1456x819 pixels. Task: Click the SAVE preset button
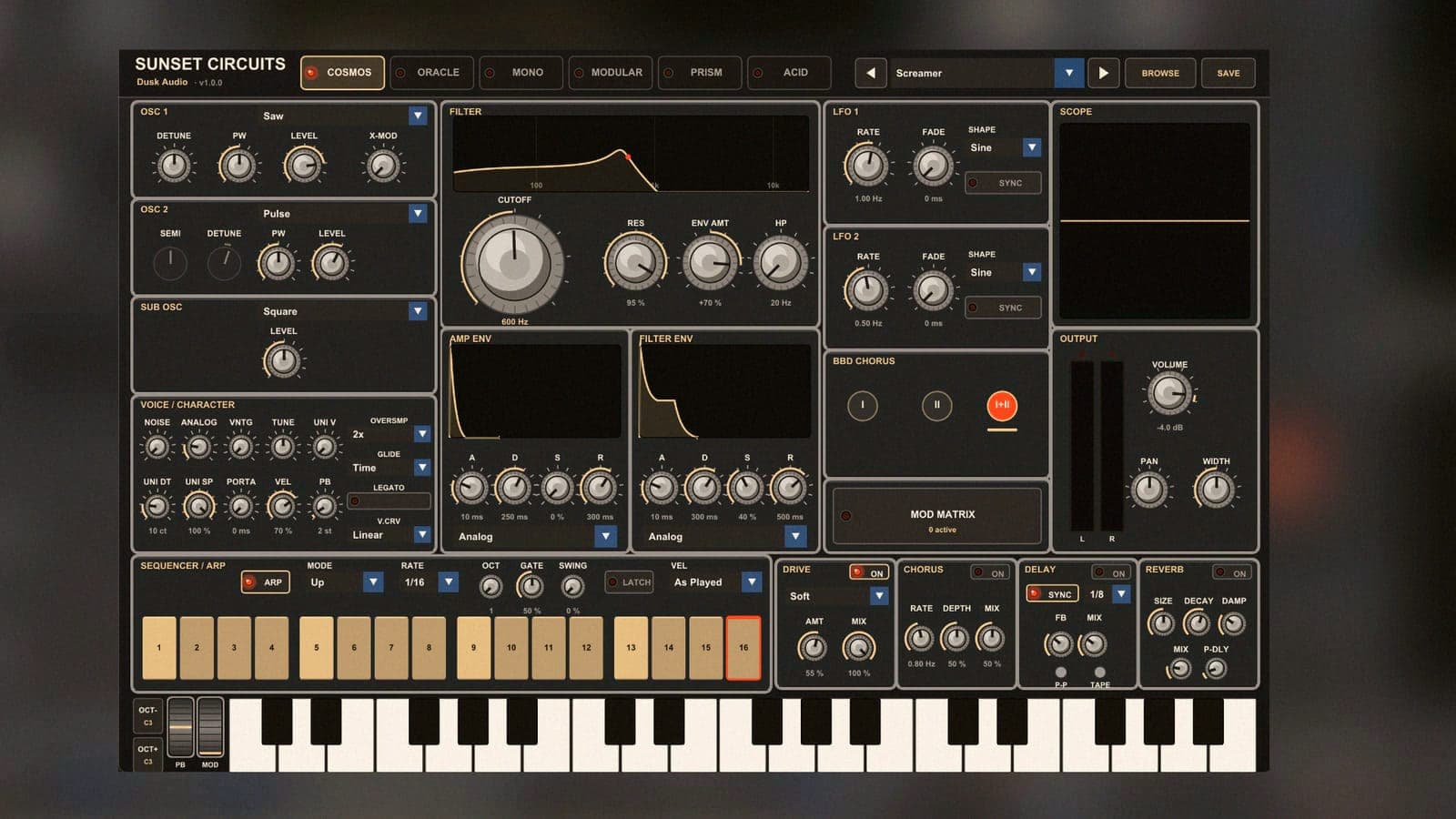pos(1228,73)
